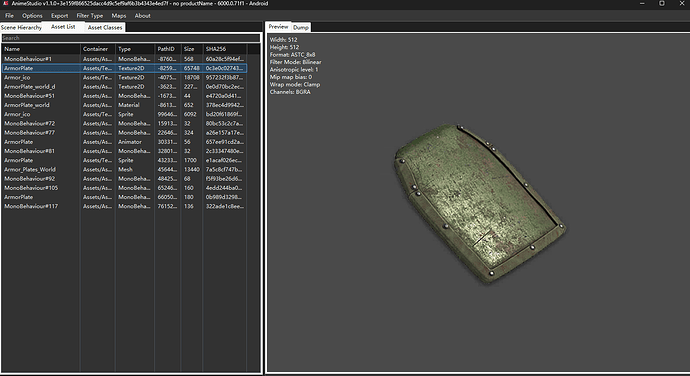This screenshot has height=376, width=690.
Task: Click the armor plate texture preview image
Action: tap(480, 203)
